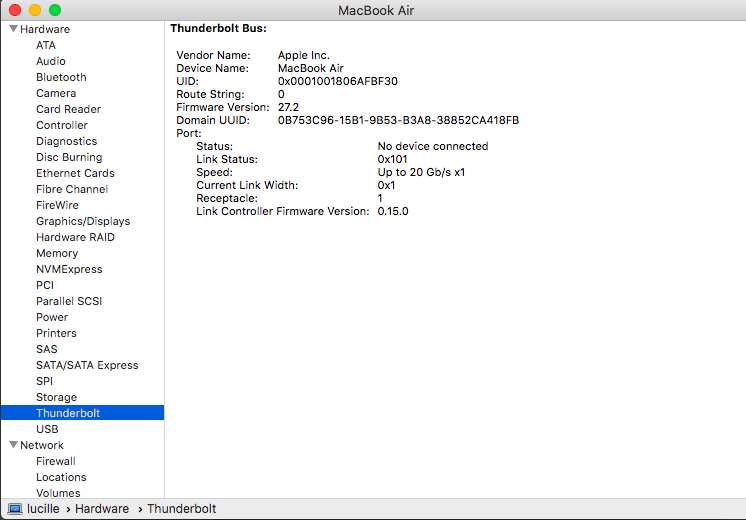746x520 pixels.
Task: Click the green zoom window button
Action: [55, 10]
